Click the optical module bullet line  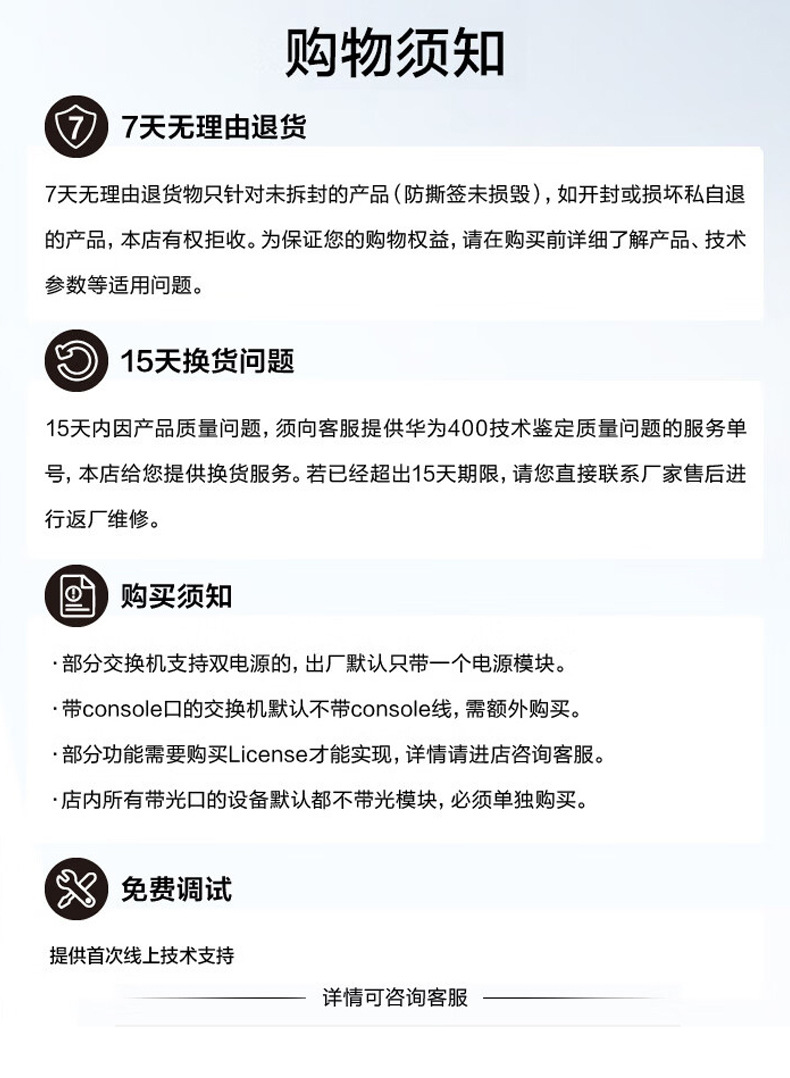(320, 800)
